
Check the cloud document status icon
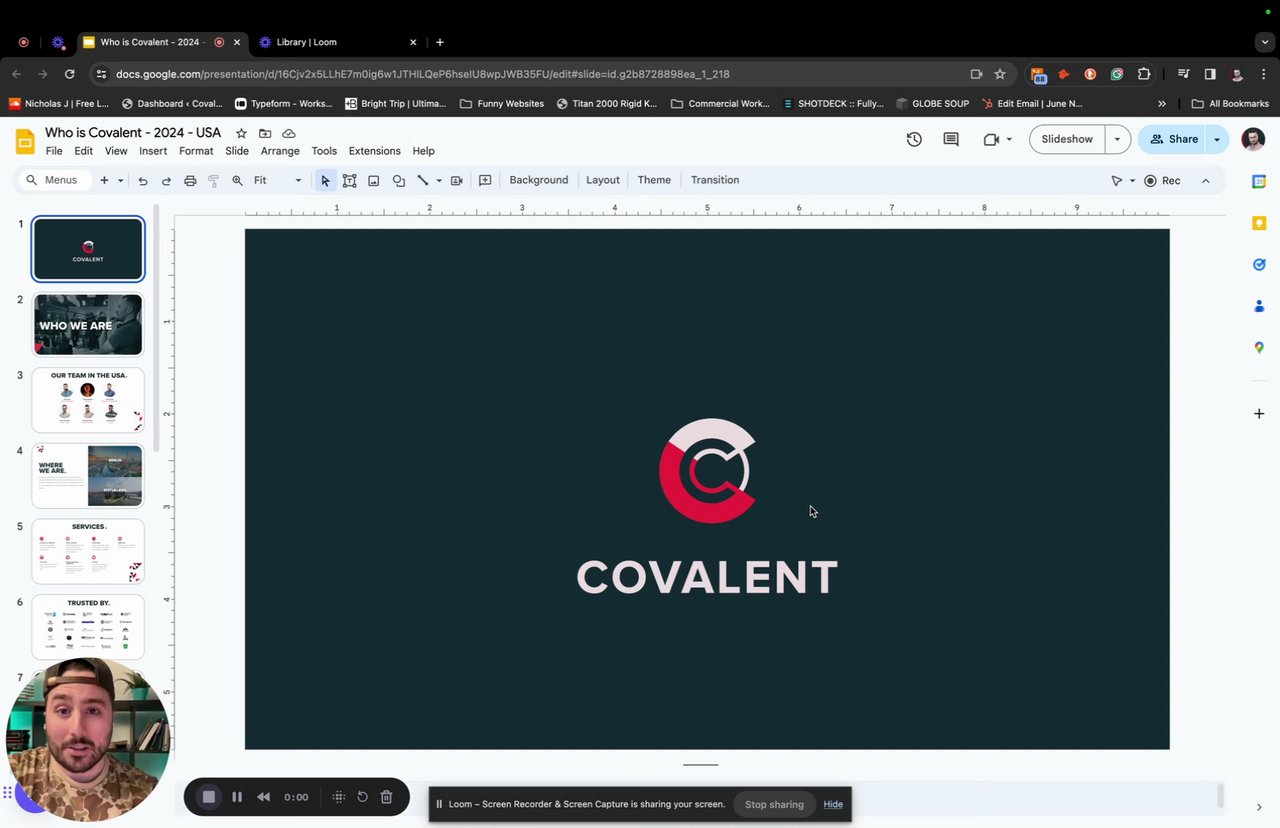click(x=289, y=133)
